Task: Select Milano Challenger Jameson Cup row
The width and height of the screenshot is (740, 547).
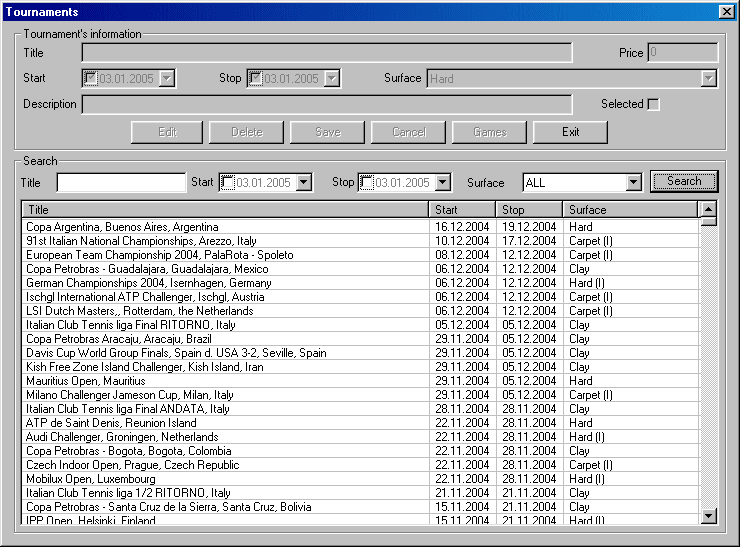Action: (360, 395)
